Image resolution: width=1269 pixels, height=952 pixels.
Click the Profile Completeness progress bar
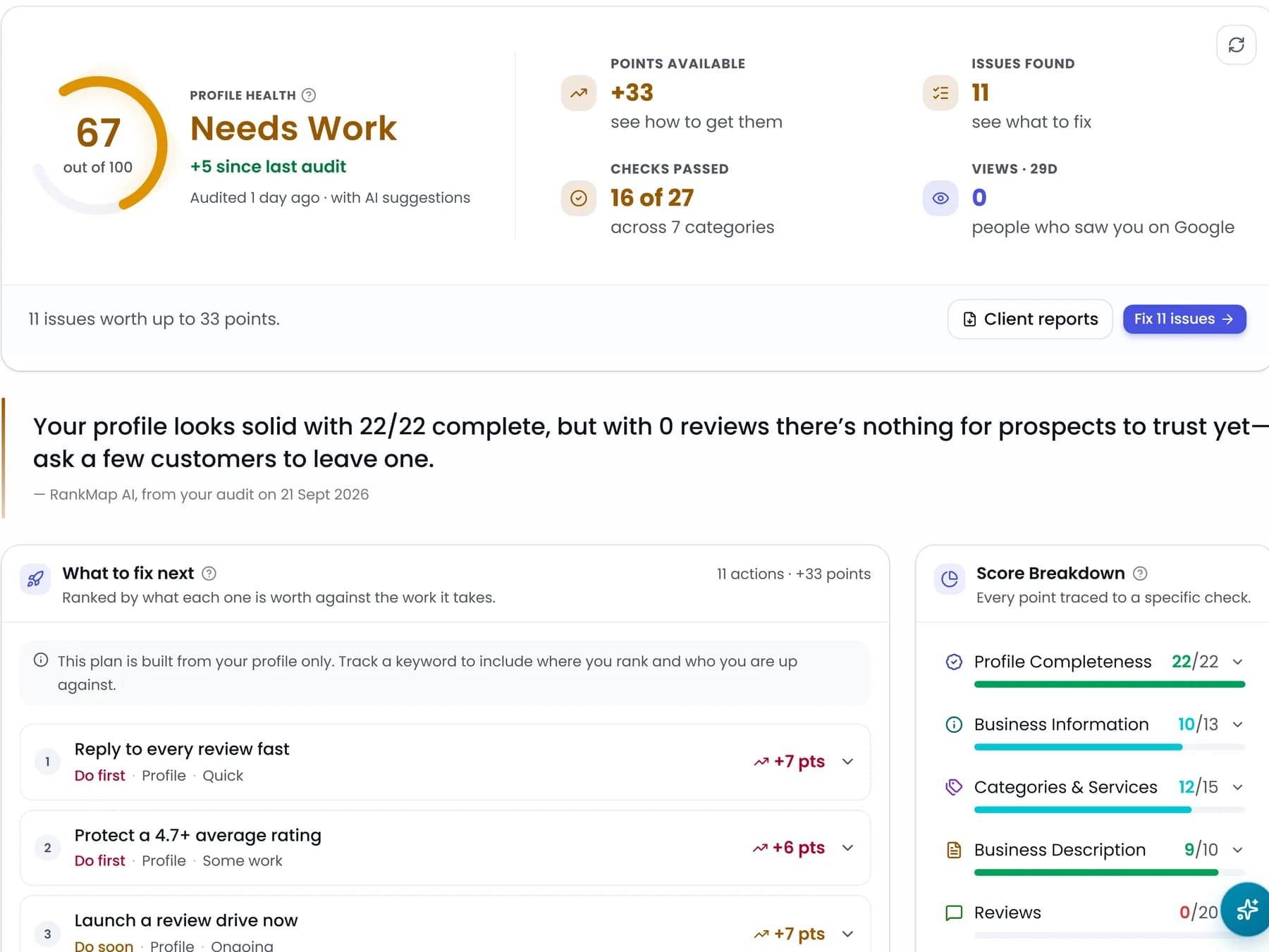tap(1110, 684)
